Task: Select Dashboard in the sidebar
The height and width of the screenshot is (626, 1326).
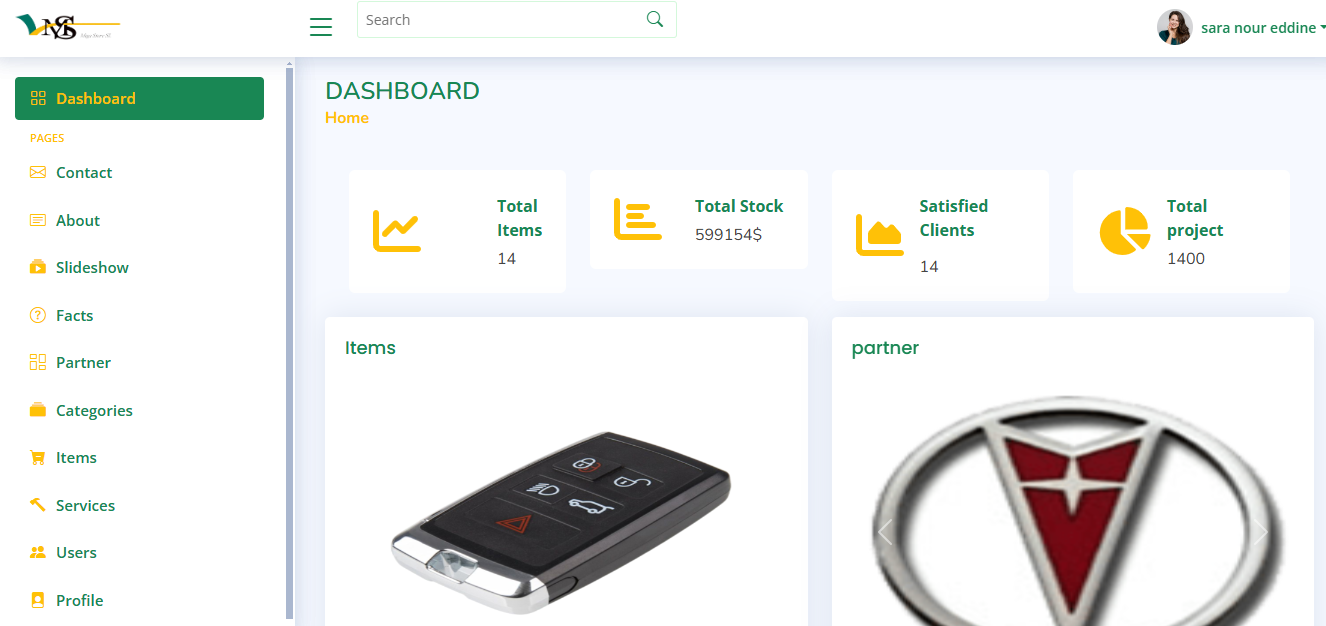Action: (x=139, y=98)
